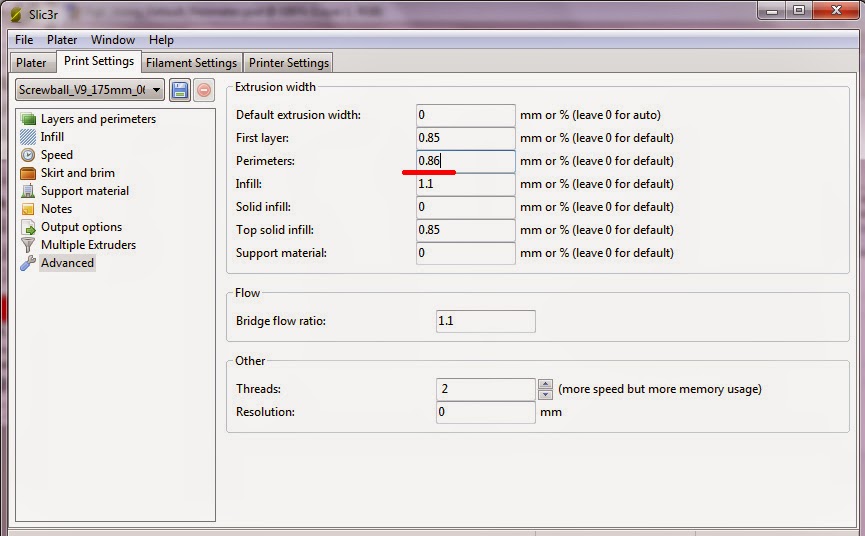Click the Resolution input field

coord(485,412)
